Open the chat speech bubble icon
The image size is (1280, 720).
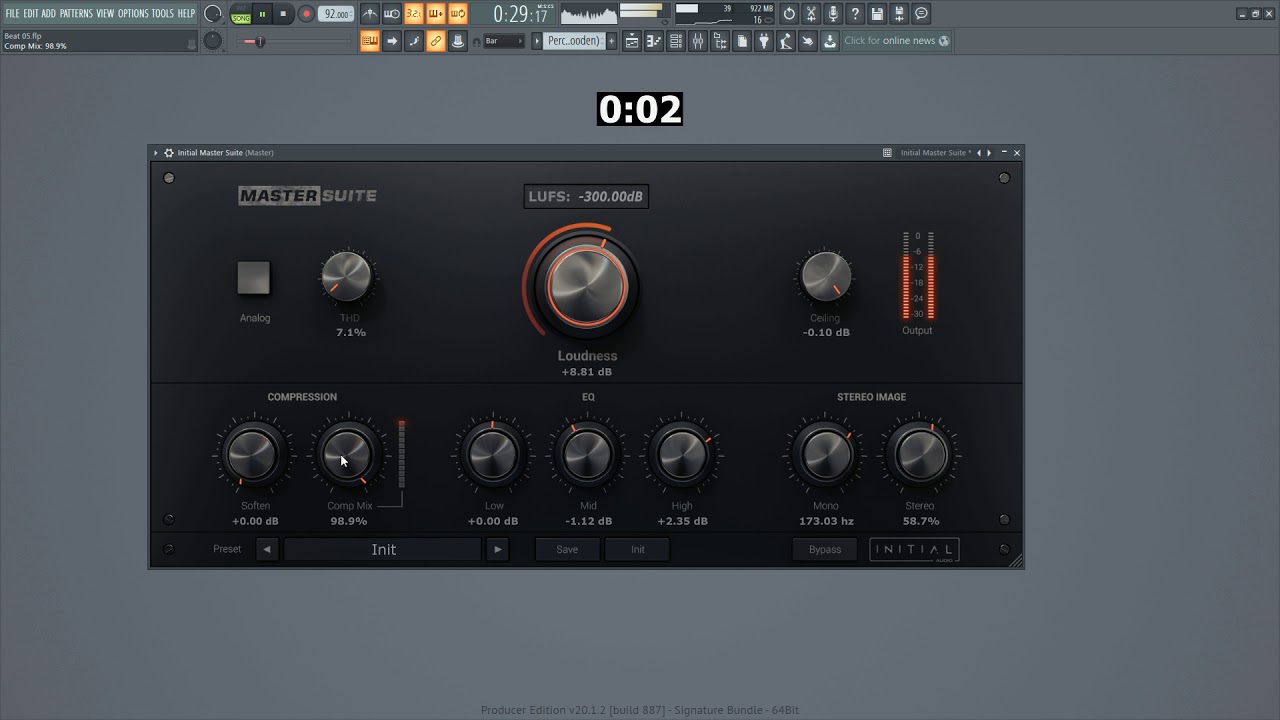(921, 14)
